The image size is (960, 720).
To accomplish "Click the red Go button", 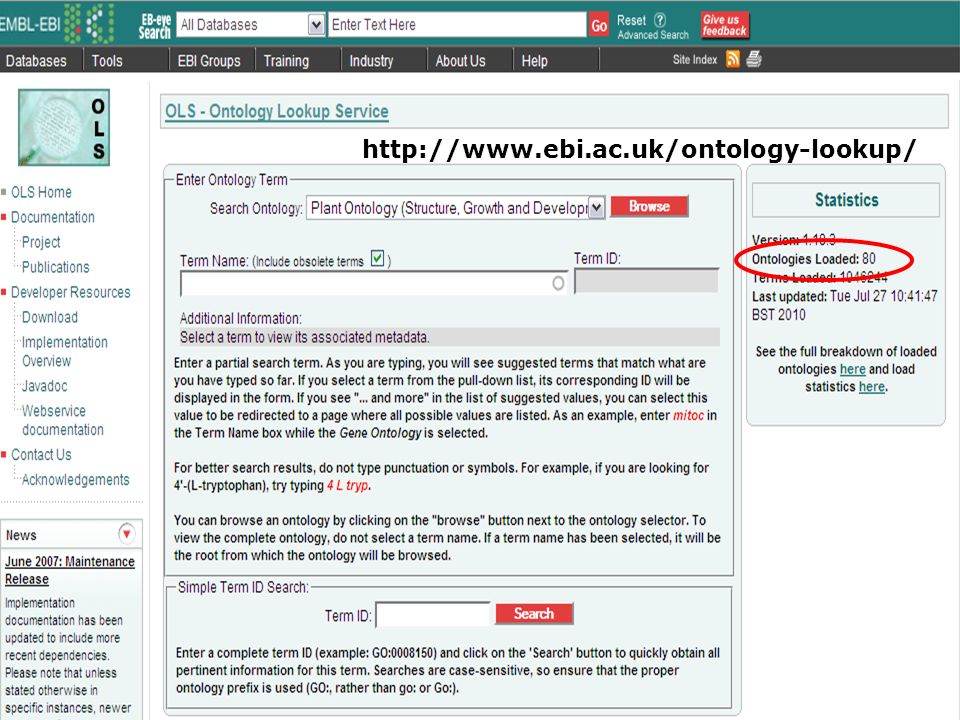I will pos(599,26).
